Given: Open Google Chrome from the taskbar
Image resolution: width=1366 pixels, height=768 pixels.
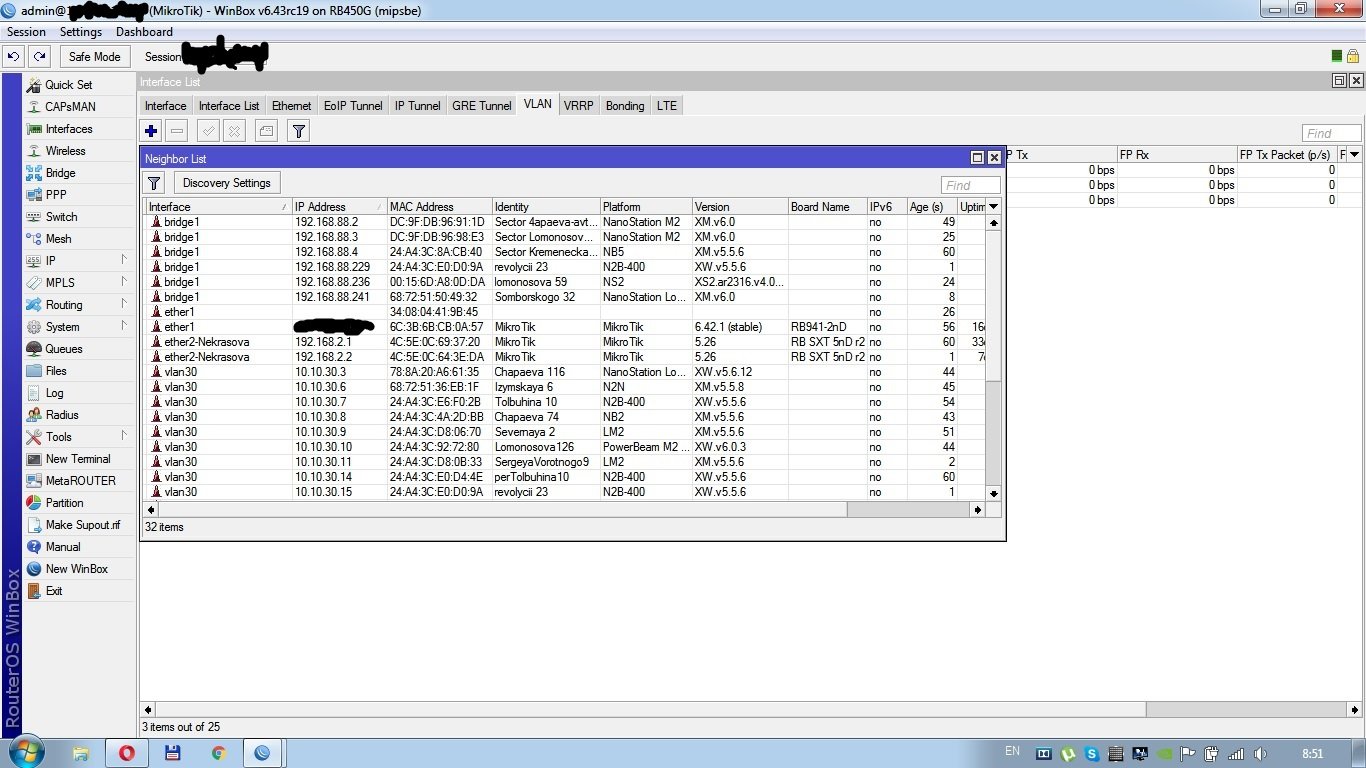Looking at the screenshot, I should click(x=218, y=753).
